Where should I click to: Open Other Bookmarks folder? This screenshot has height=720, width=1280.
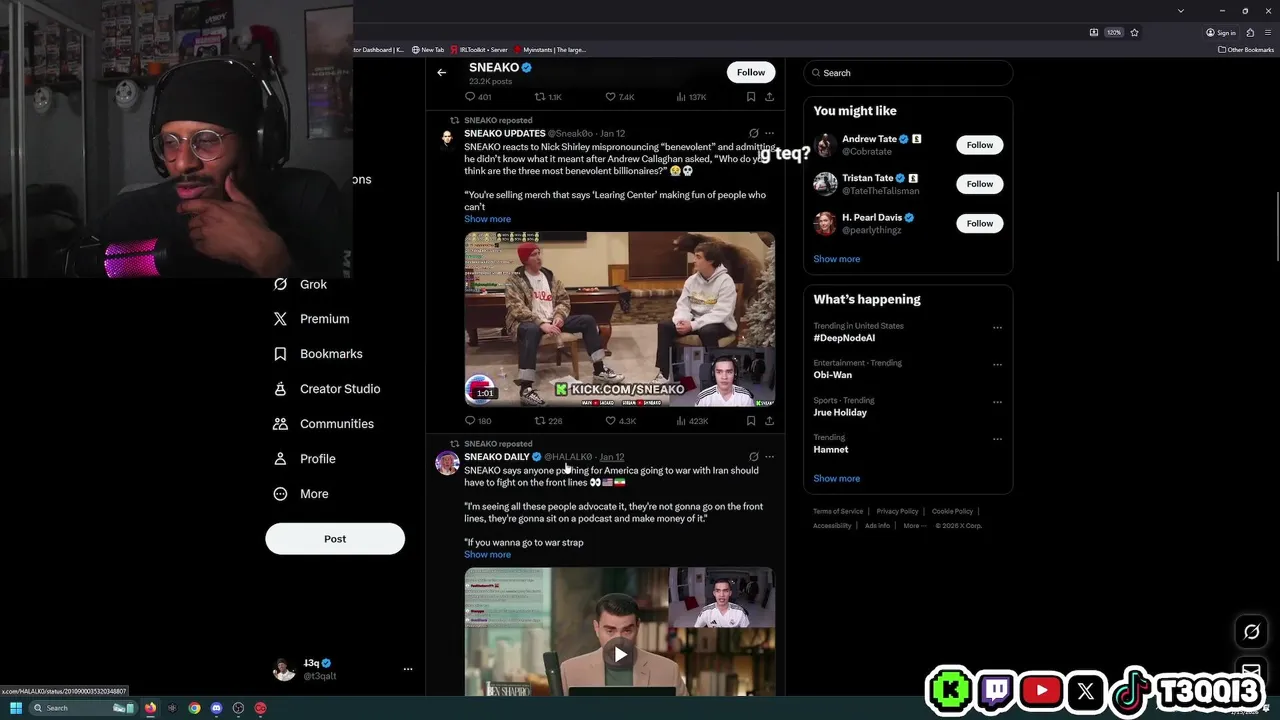tap(1245, 49)
